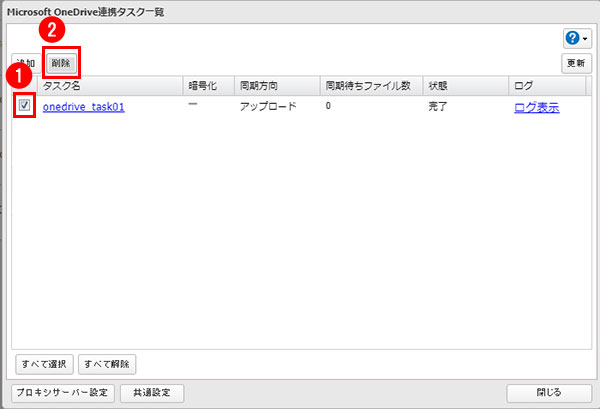Open the 共通設定 common settings
This screenshot has height=409, width=600.
pos(152,393)
